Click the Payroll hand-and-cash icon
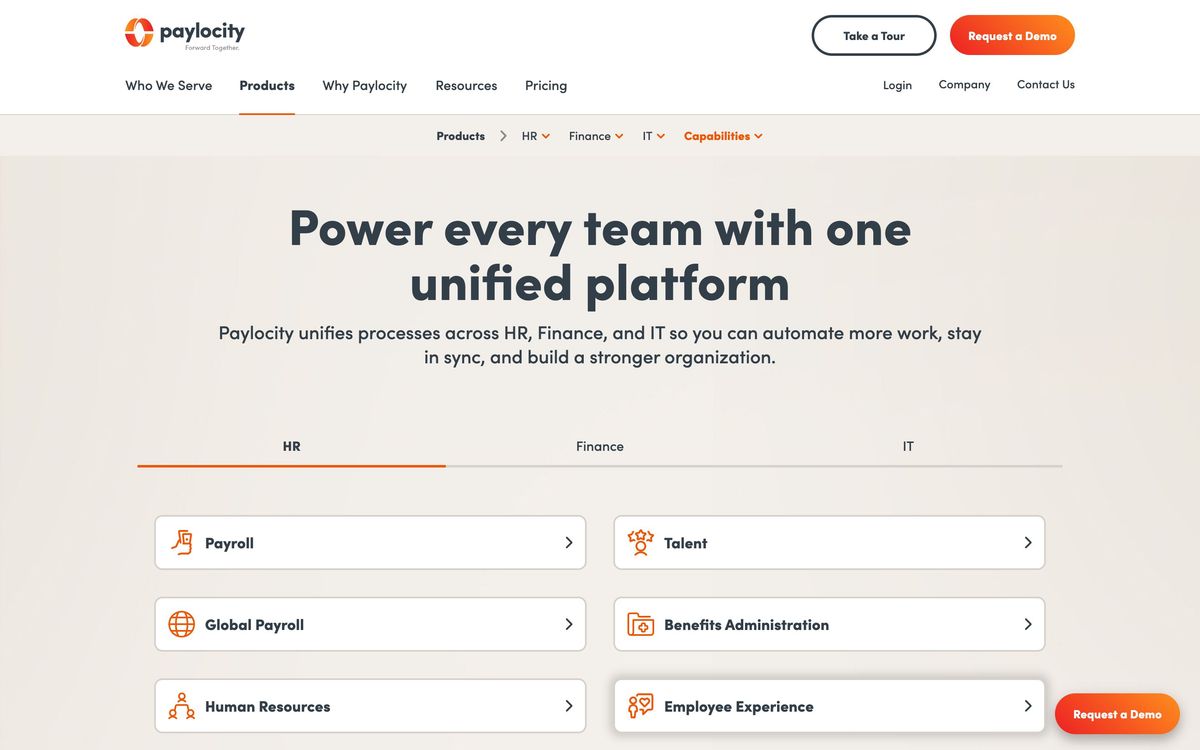This screenshot has height=750, width=1200. coord(181,543)
